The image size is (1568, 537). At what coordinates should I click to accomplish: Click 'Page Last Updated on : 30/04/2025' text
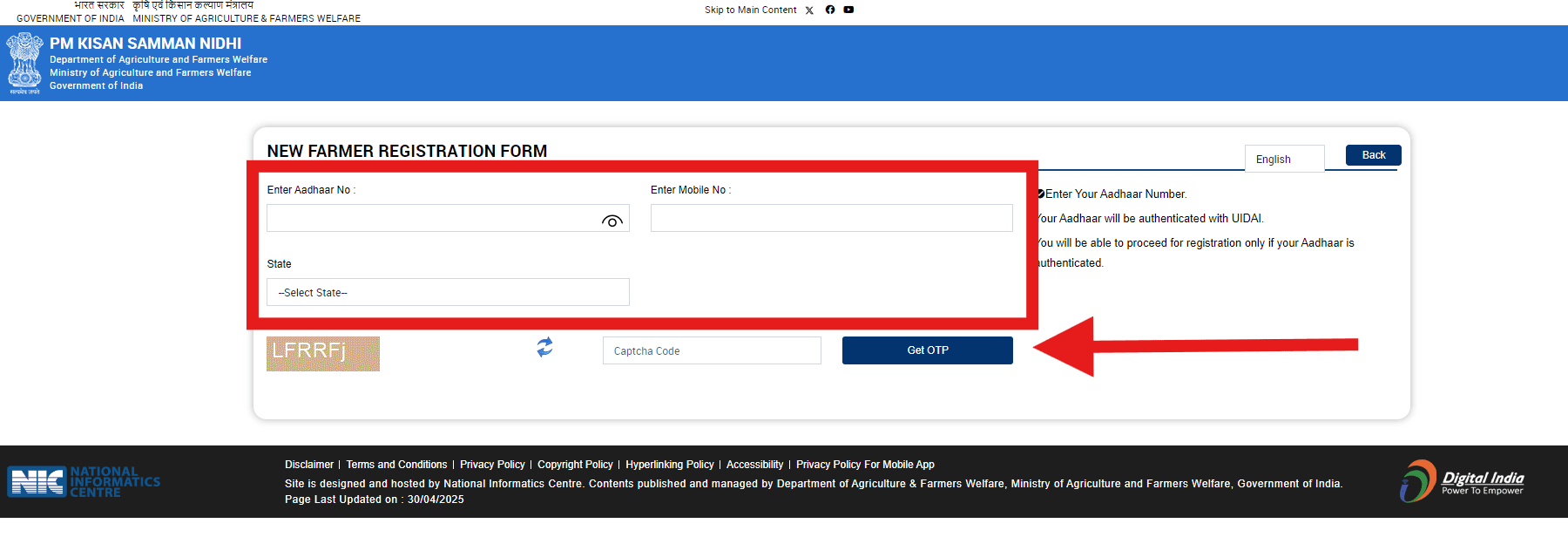(x=375, y=500)
